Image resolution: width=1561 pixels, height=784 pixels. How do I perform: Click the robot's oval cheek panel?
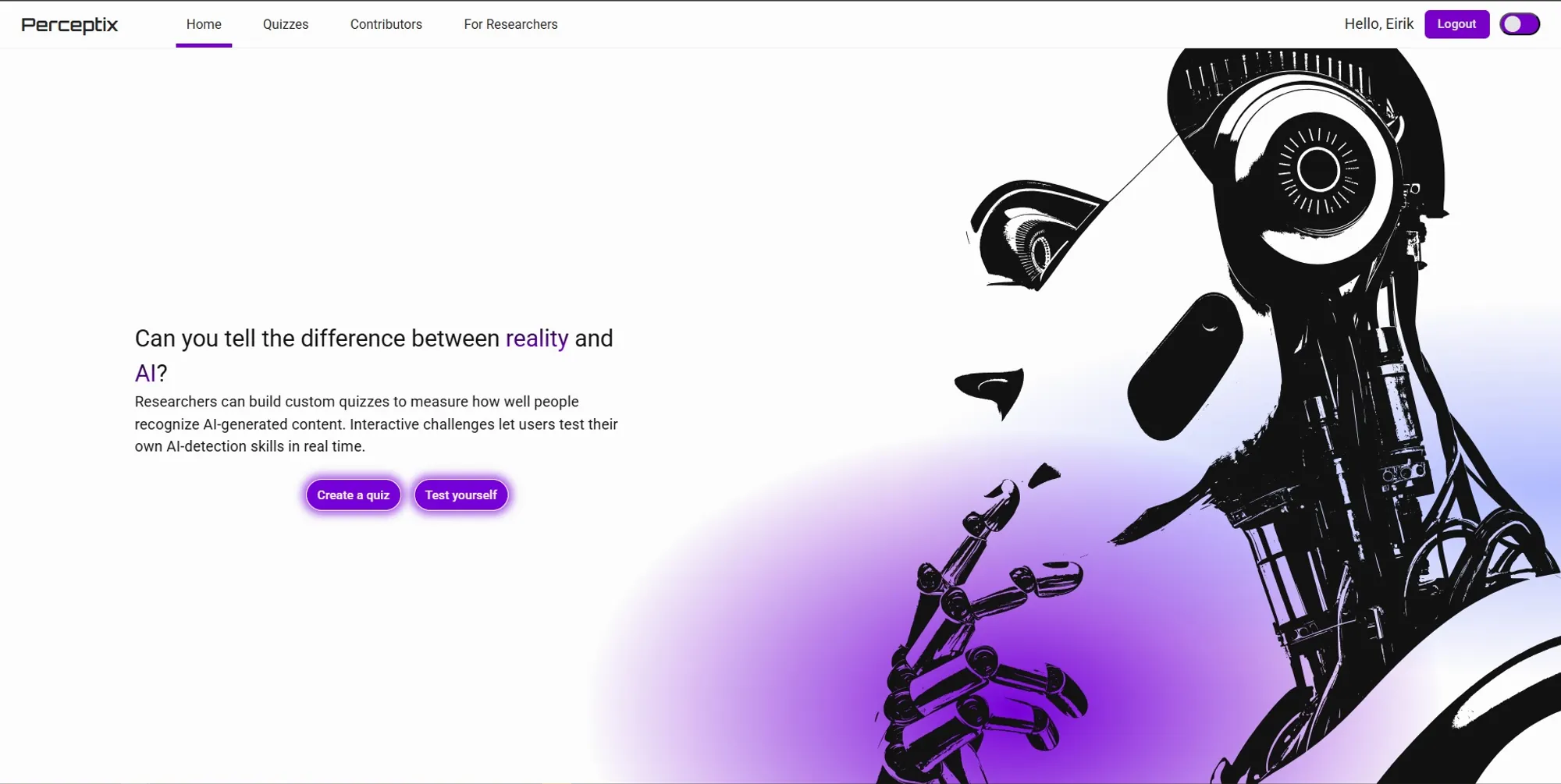[1185, 367]
